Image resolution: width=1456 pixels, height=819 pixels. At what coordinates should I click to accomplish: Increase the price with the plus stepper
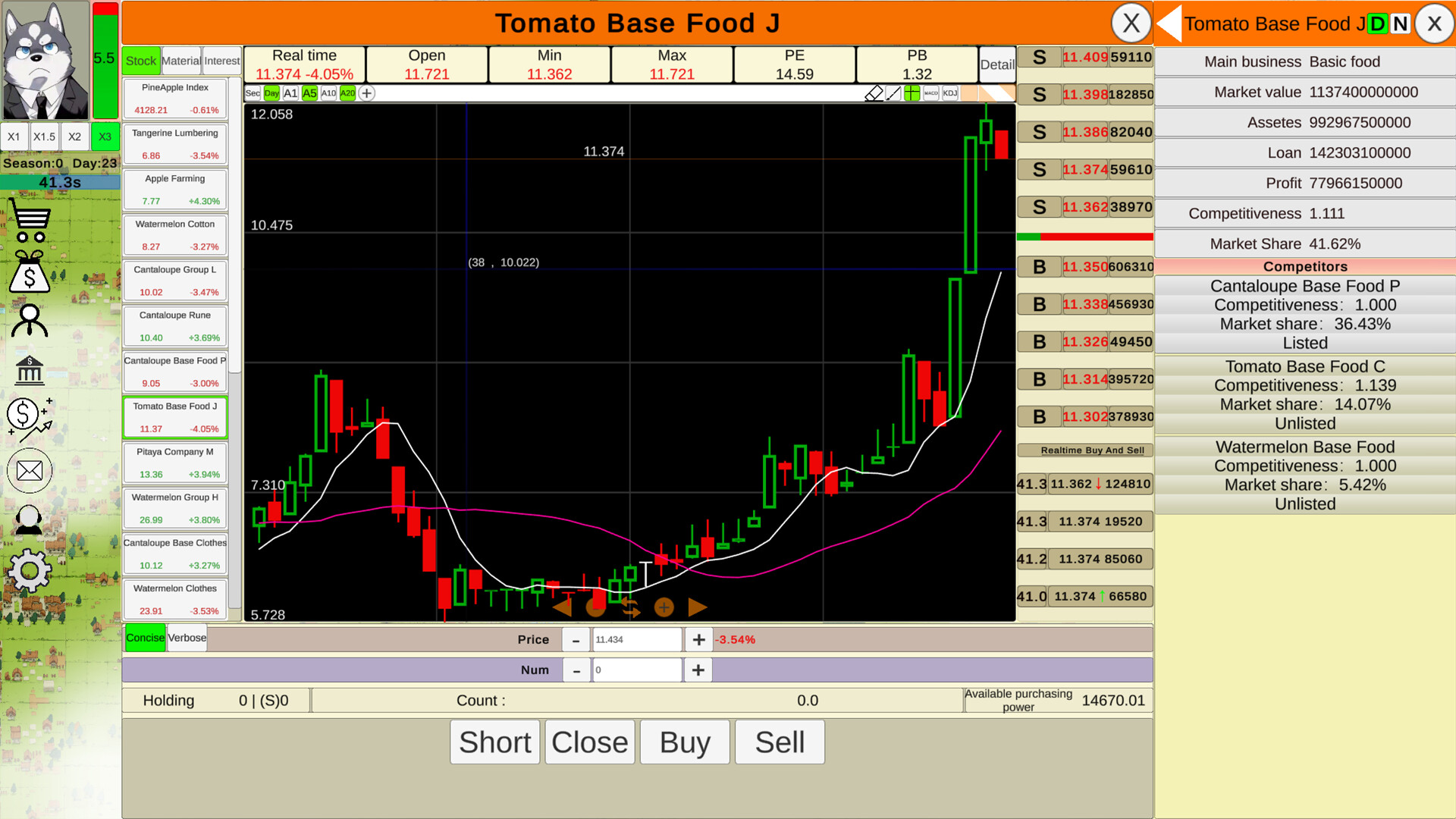point(698,639)
